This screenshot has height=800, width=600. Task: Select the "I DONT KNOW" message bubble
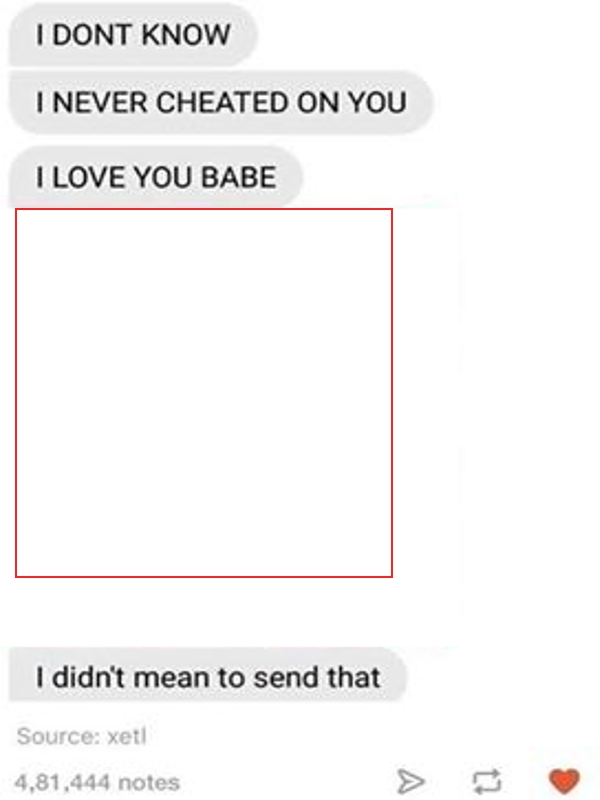[x=133, y=34]
